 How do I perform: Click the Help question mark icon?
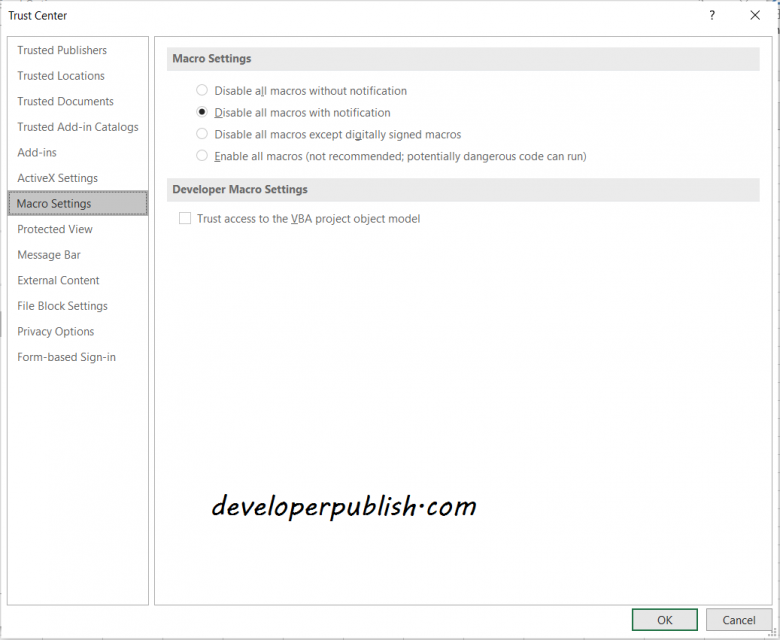pos(712,15)
